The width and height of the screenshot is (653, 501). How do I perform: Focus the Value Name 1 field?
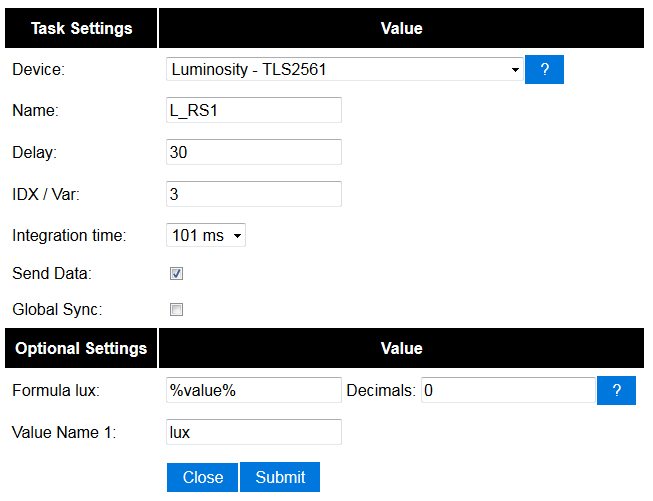(254, 432)
